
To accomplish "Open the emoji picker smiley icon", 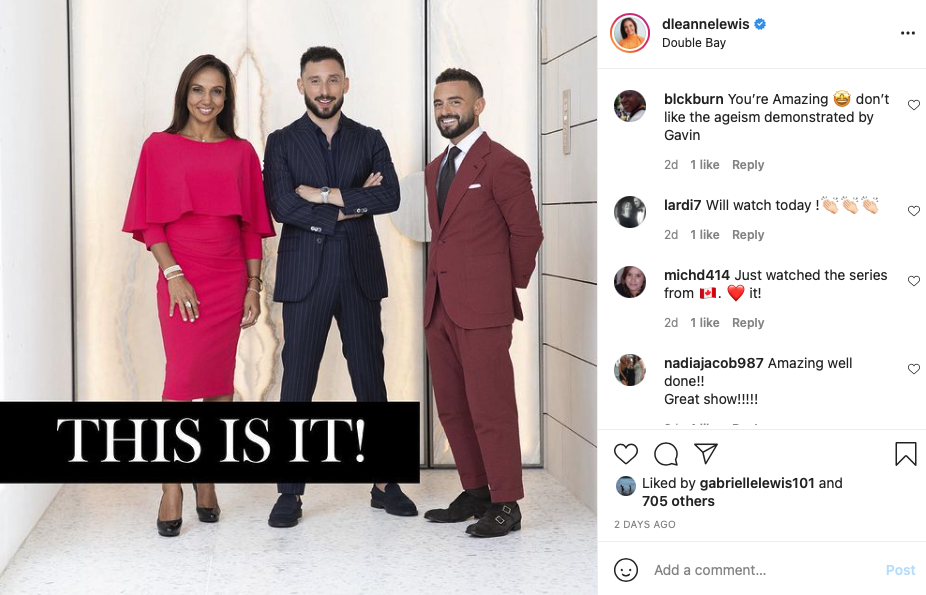I will [x=626, y=570].
